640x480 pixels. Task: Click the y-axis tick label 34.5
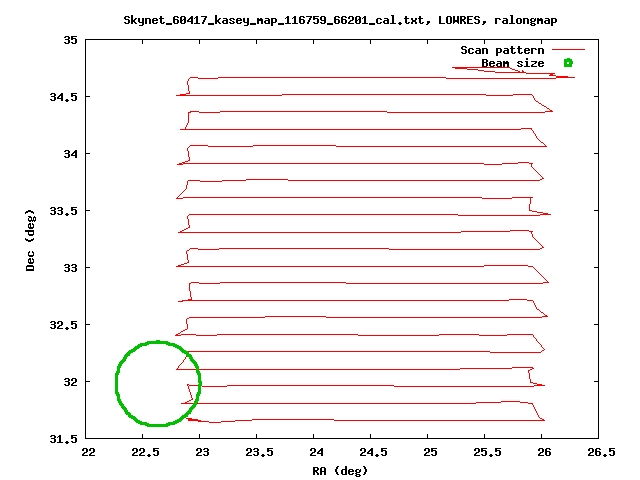(63, 97)
